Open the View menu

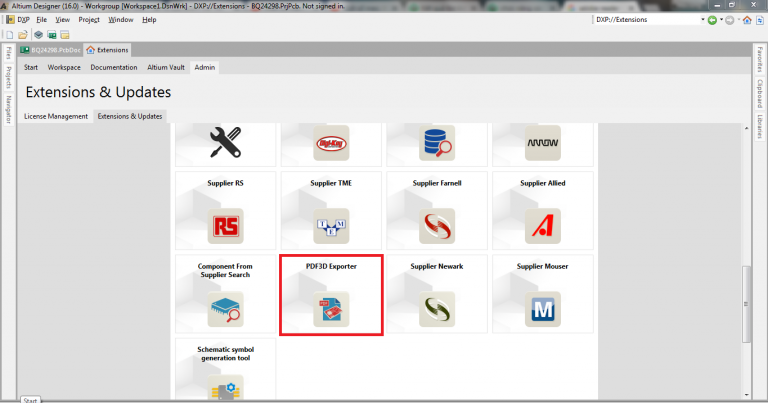[x=62, y=20]
